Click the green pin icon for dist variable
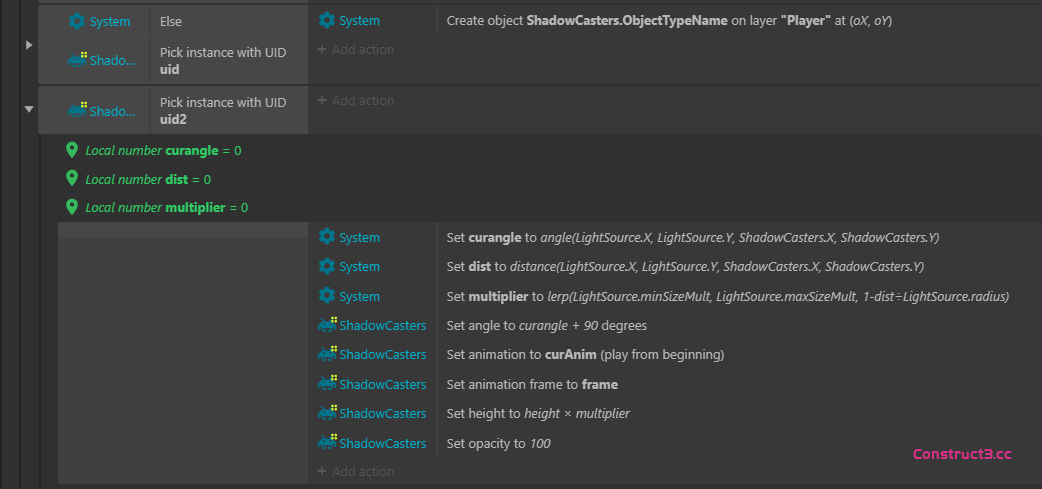 click(71, 178)
